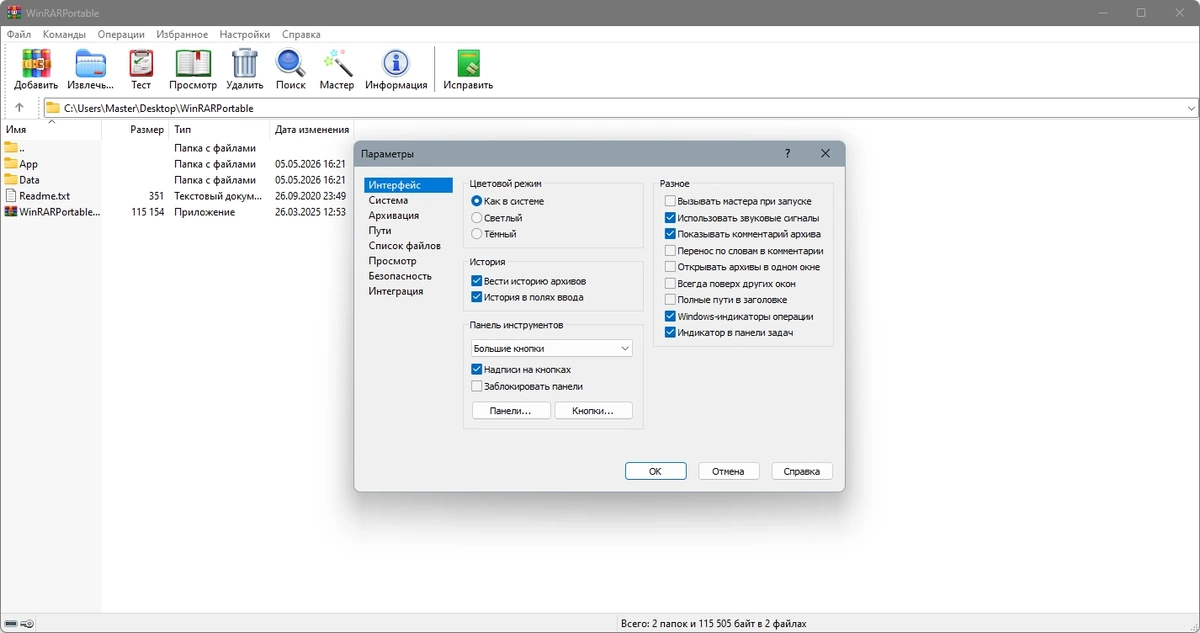This screenshot has width=1200, height=633.
Task: Click the Извлечь toolbar icon
Action: (x=91, y=63)
